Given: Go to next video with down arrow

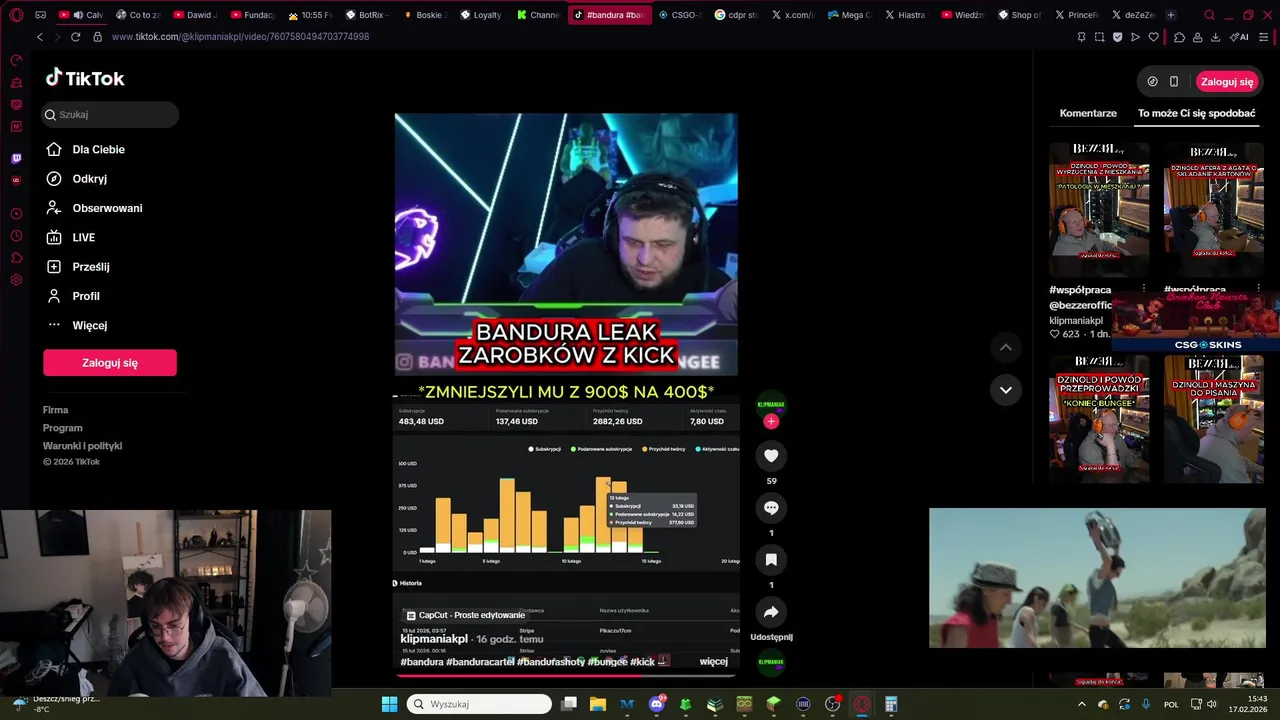Looking at the screenshot, I should click(1006, 389).
